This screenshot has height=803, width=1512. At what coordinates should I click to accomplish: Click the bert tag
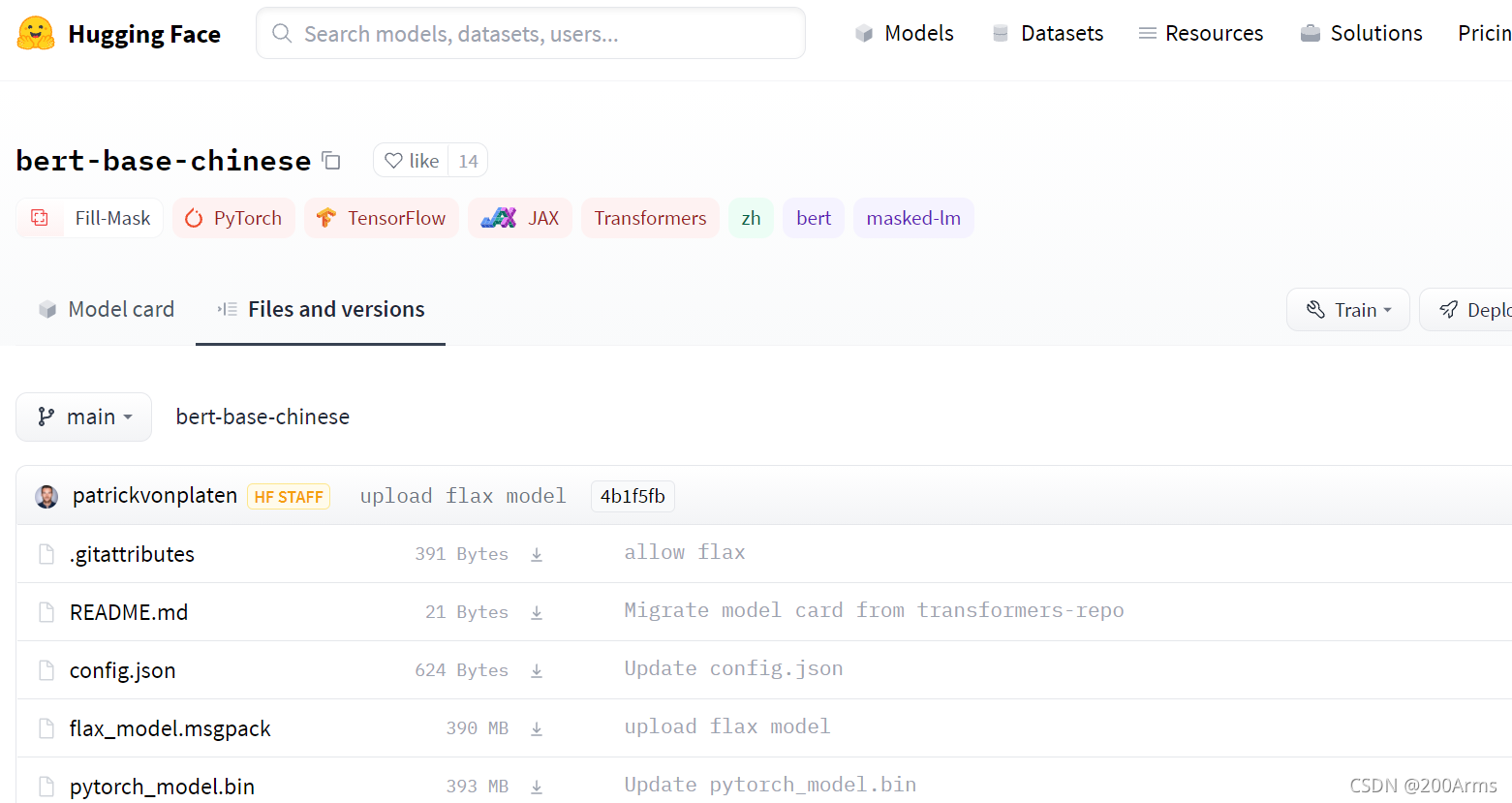click(x=814, y=218)
